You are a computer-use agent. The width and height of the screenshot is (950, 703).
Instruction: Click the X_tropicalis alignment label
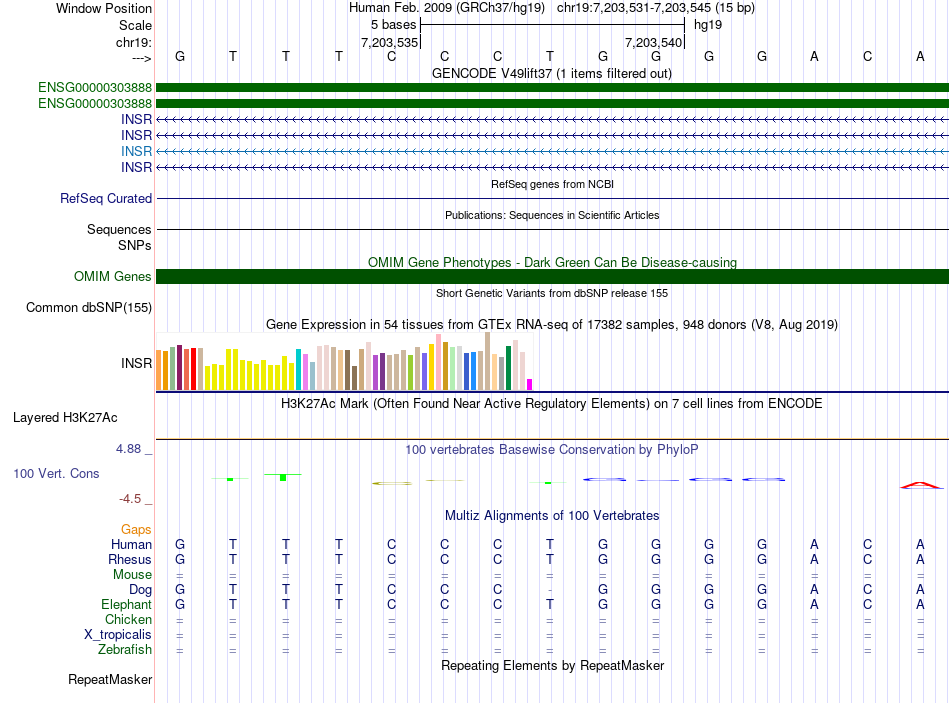pyautogui.click(x=118, y=635)
